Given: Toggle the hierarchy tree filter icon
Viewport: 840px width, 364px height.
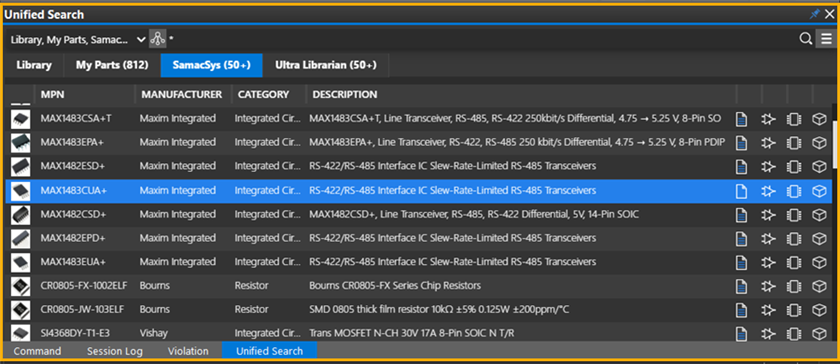Looking at the screenshot, I should tap(157, 39).
